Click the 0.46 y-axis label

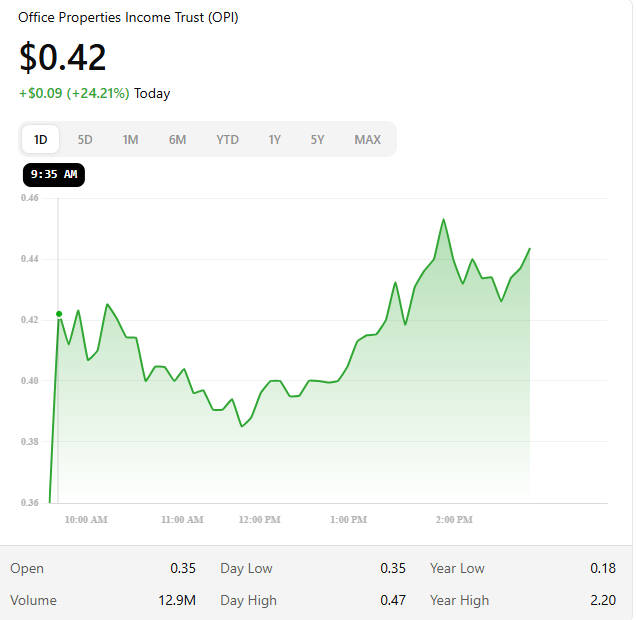[x=30, y=198]
